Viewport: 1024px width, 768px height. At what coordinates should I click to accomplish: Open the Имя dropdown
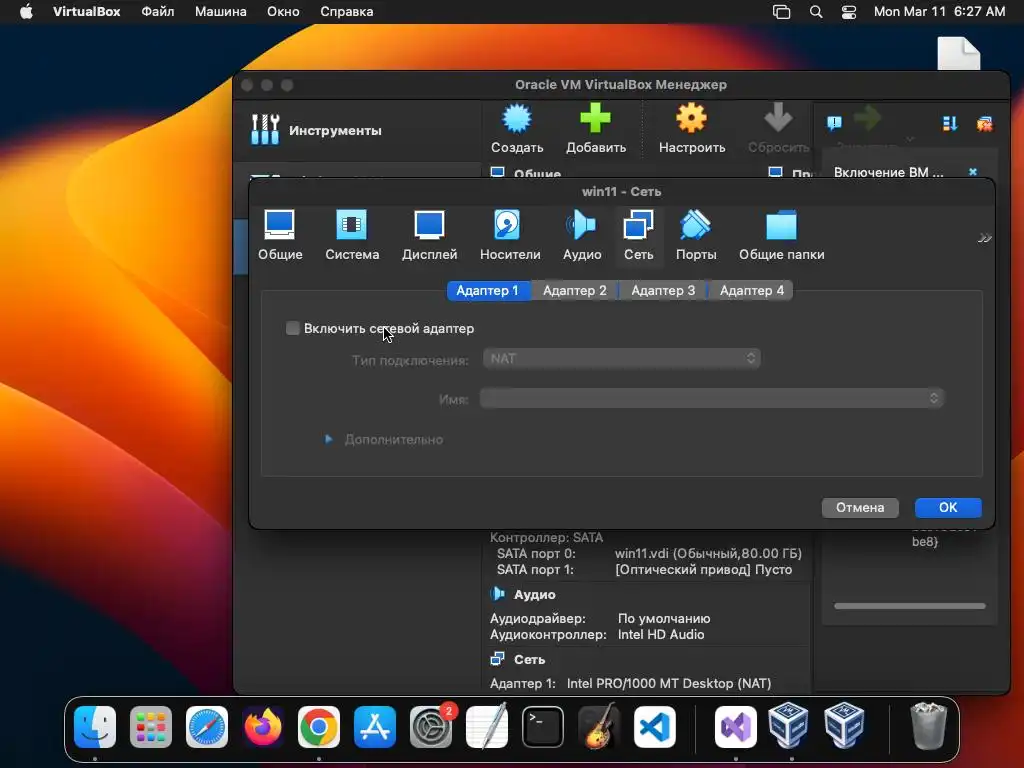[x=712, y=398]
